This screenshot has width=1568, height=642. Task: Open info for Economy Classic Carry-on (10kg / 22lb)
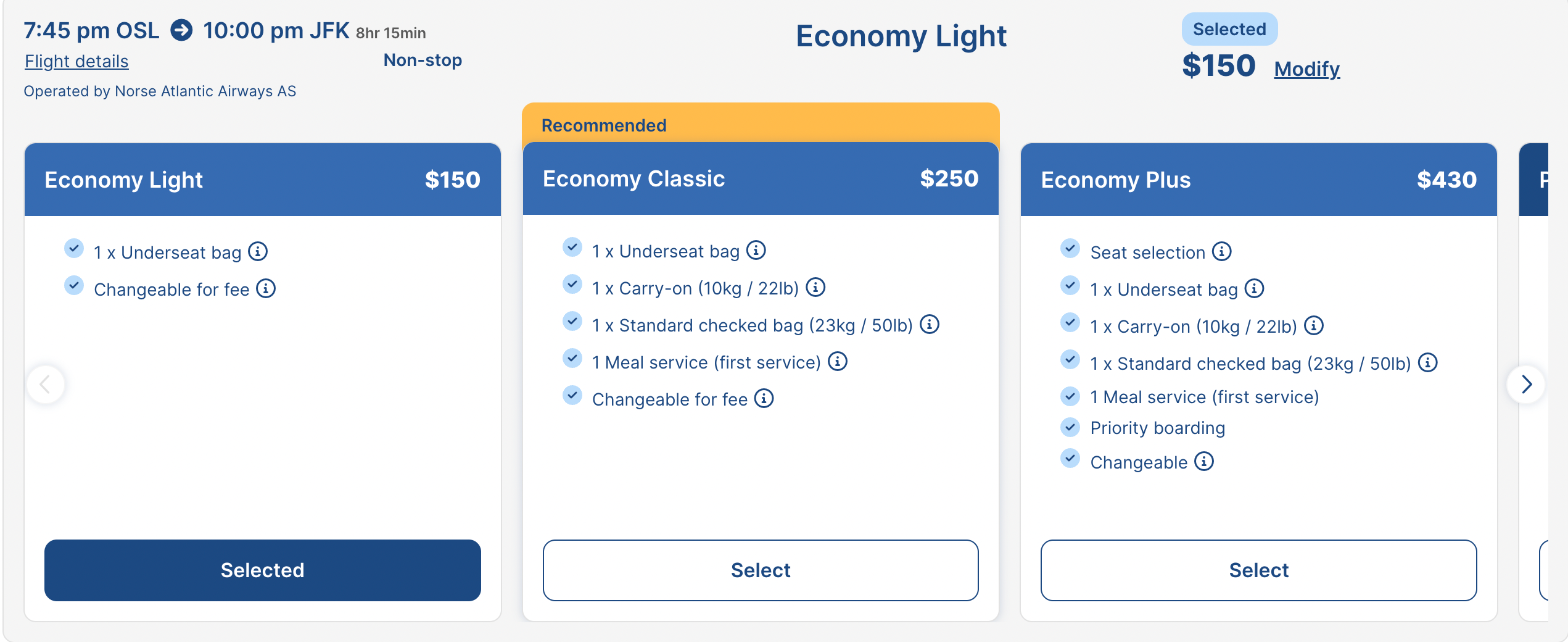click(x=815, y=288)
